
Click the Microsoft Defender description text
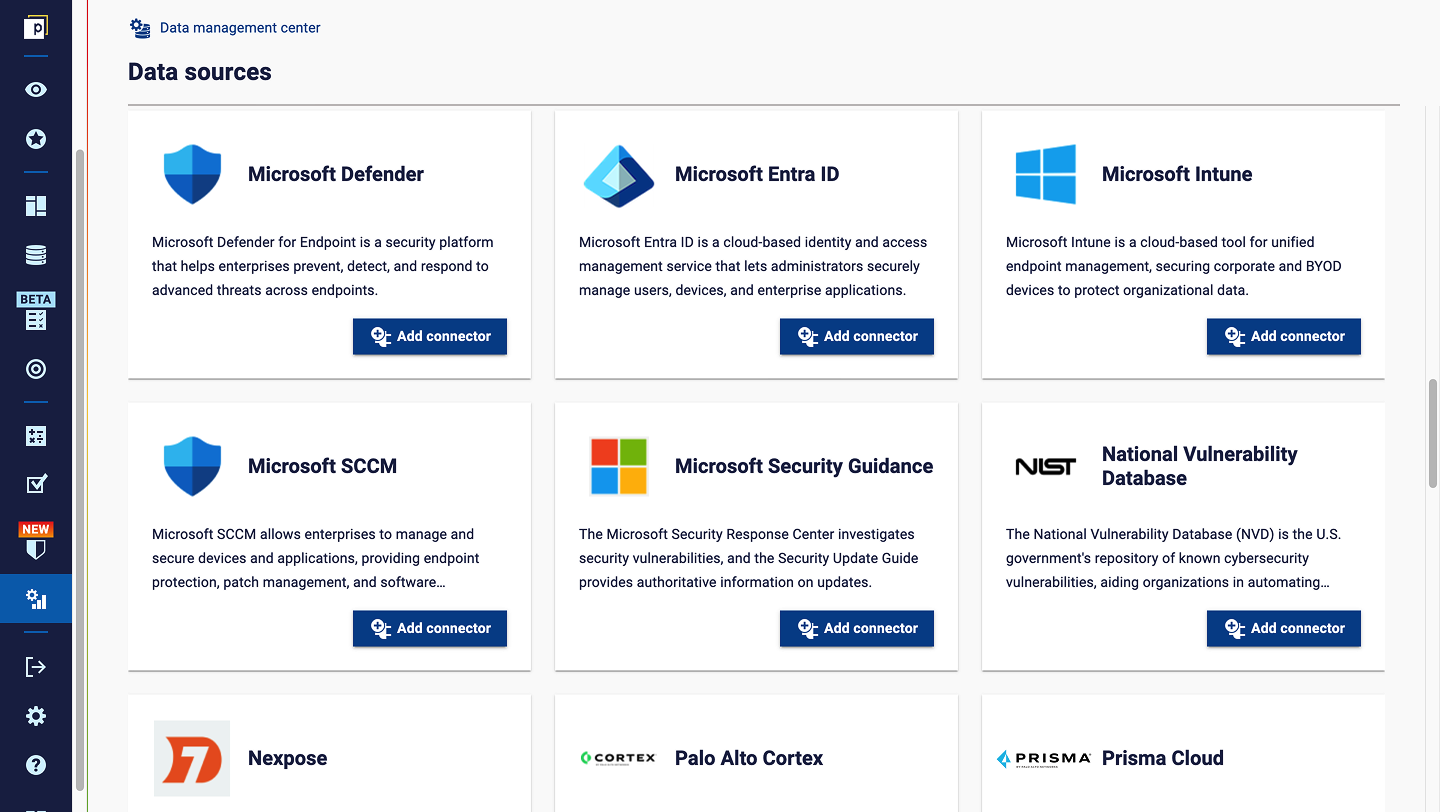point(323,266)
